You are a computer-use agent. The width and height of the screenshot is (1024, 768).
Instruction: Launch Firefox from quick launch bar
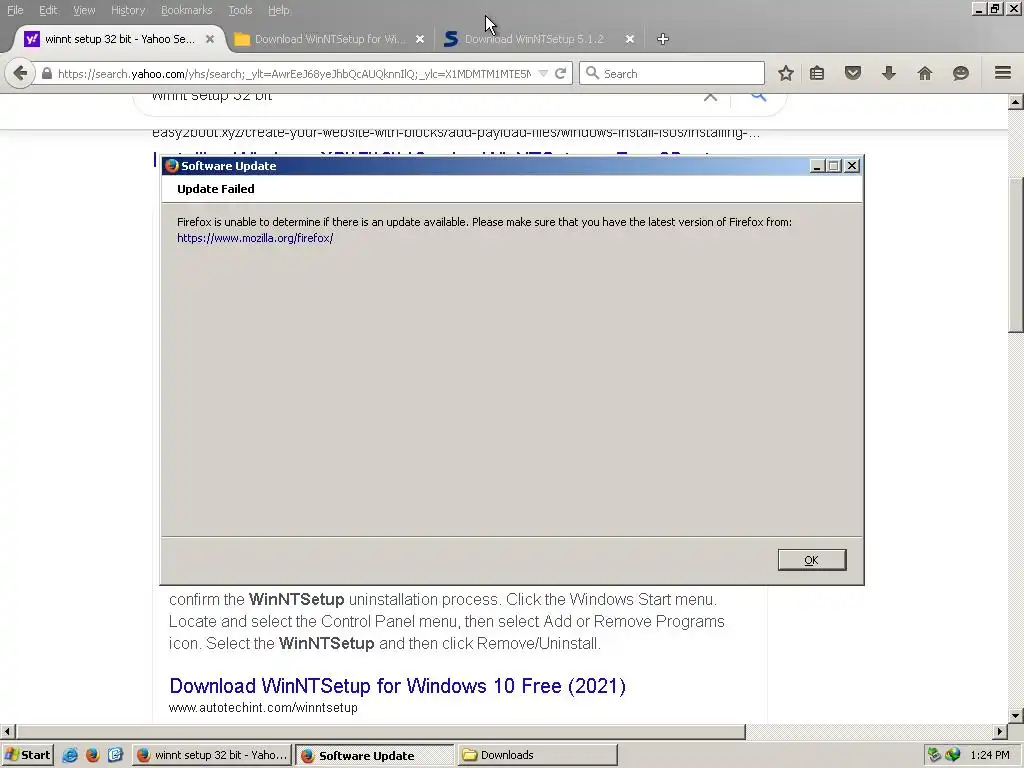(x=92, y=755)
